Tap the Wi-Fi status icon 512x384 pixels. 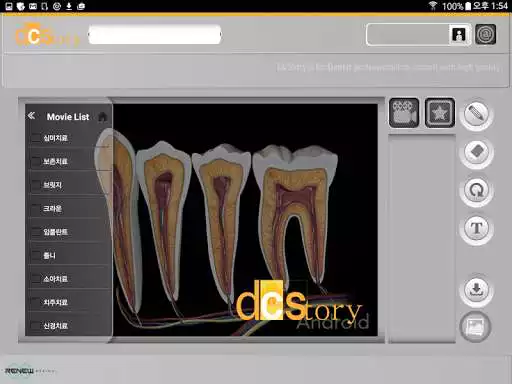[x=433, y=6]
